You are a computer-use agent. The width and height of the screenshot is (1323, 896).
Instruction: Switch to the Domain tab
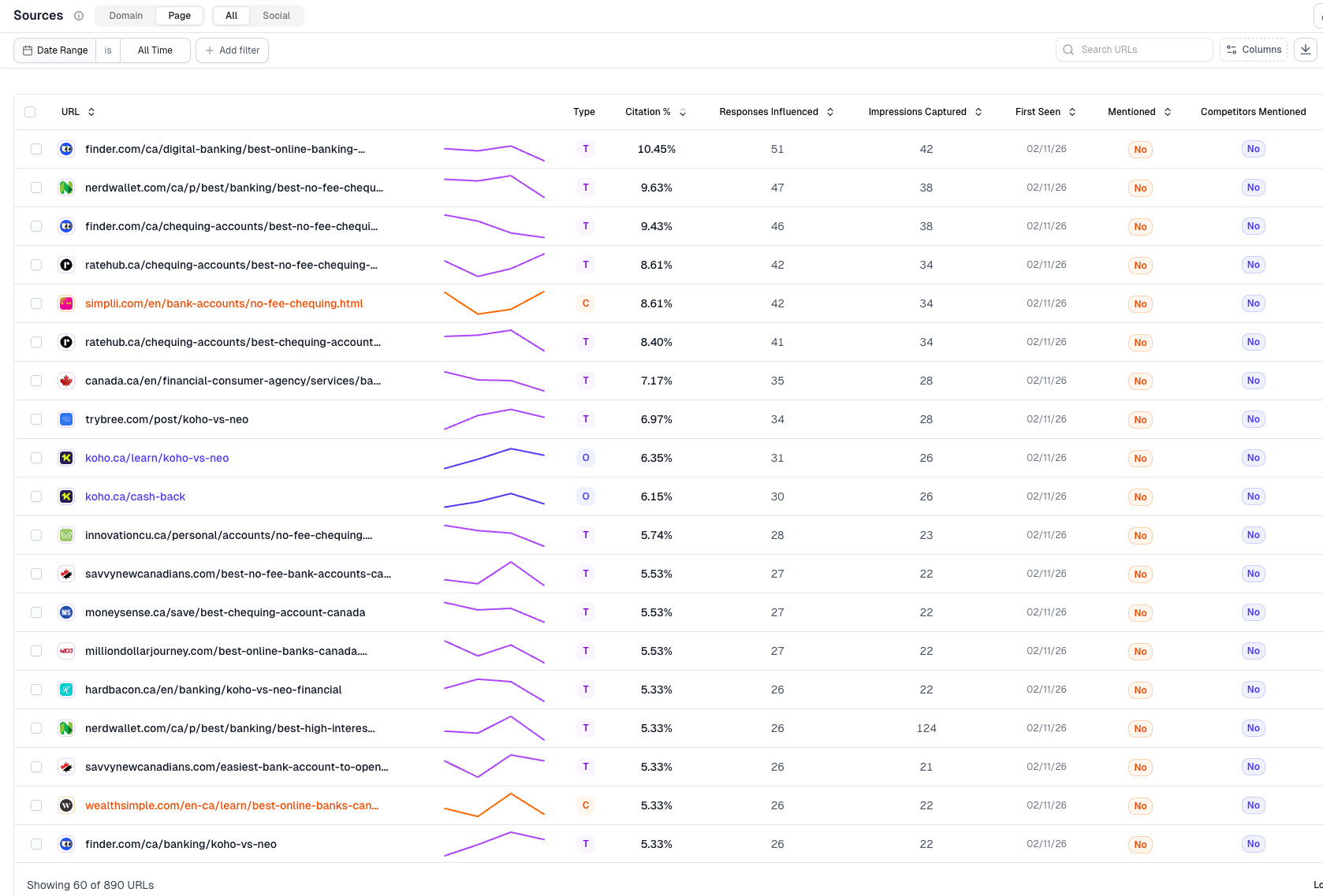pyautogui.click(x=125, y=15)
